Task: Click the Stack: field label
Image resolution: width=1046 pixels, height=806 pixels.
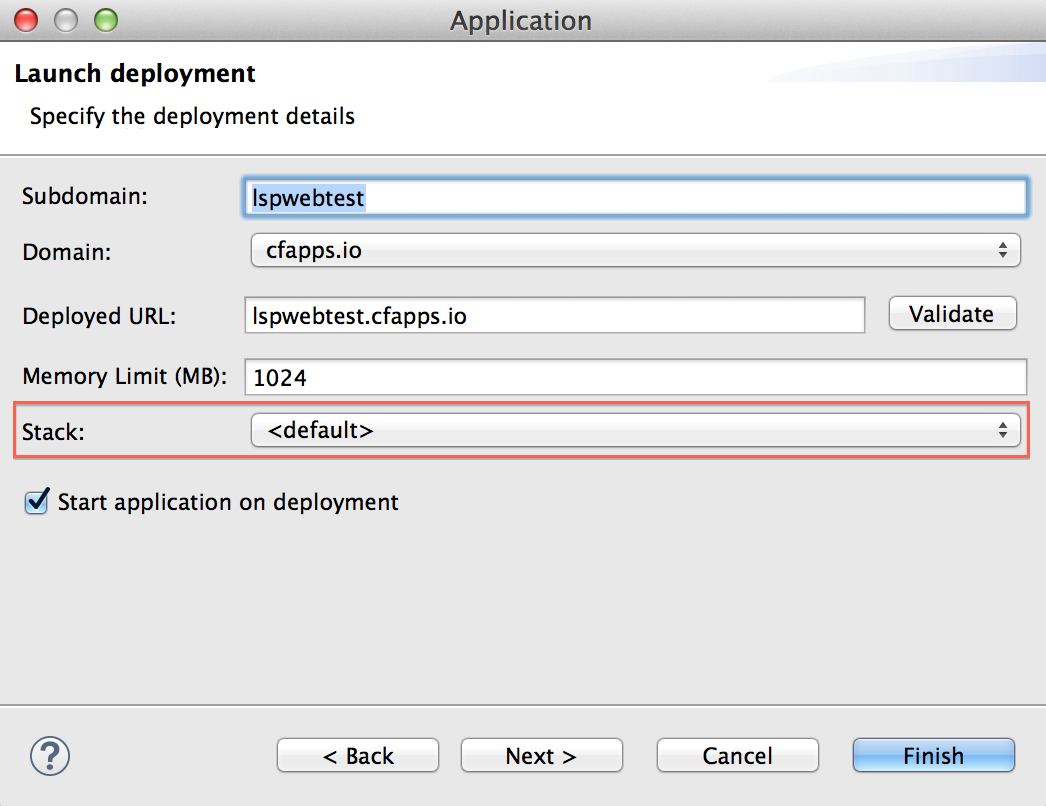Action: point(55,432)
